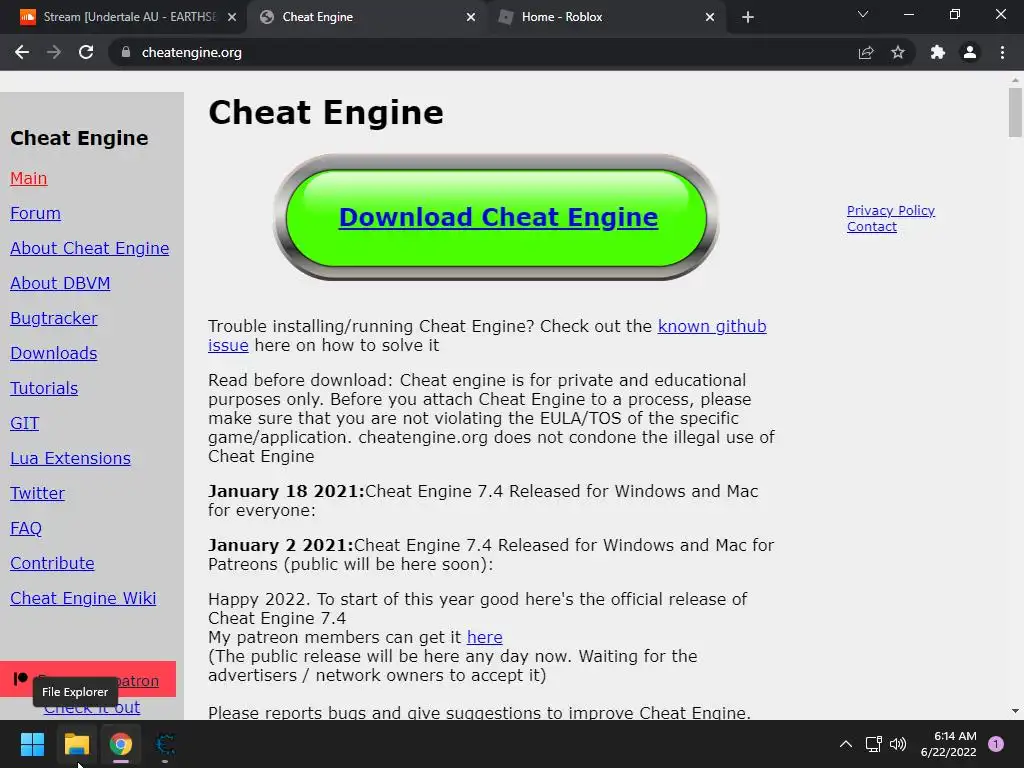The image size is (1024, 768).
Task: Close the Home - Roblox tab
Action: point(710,17)
